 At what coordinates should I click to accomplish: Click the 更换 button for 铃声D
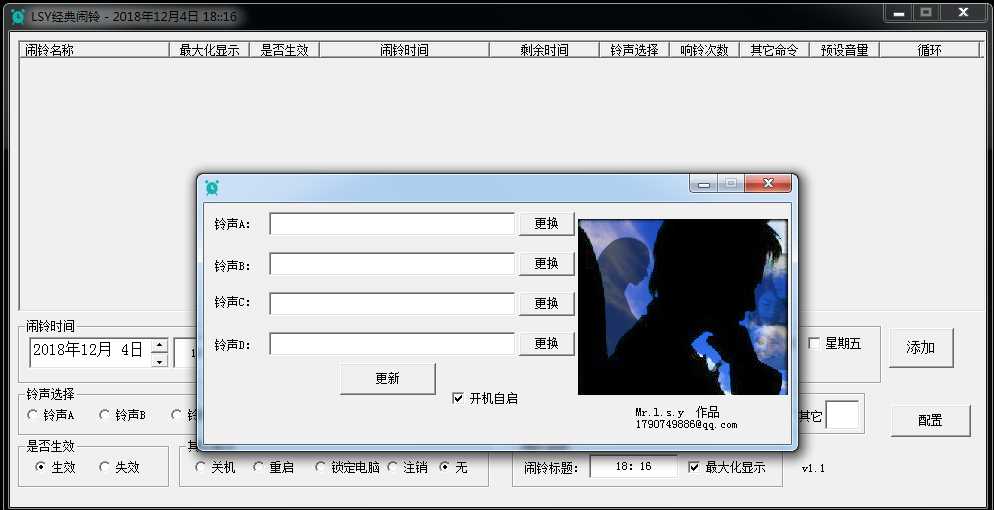(x=546, y=343)
